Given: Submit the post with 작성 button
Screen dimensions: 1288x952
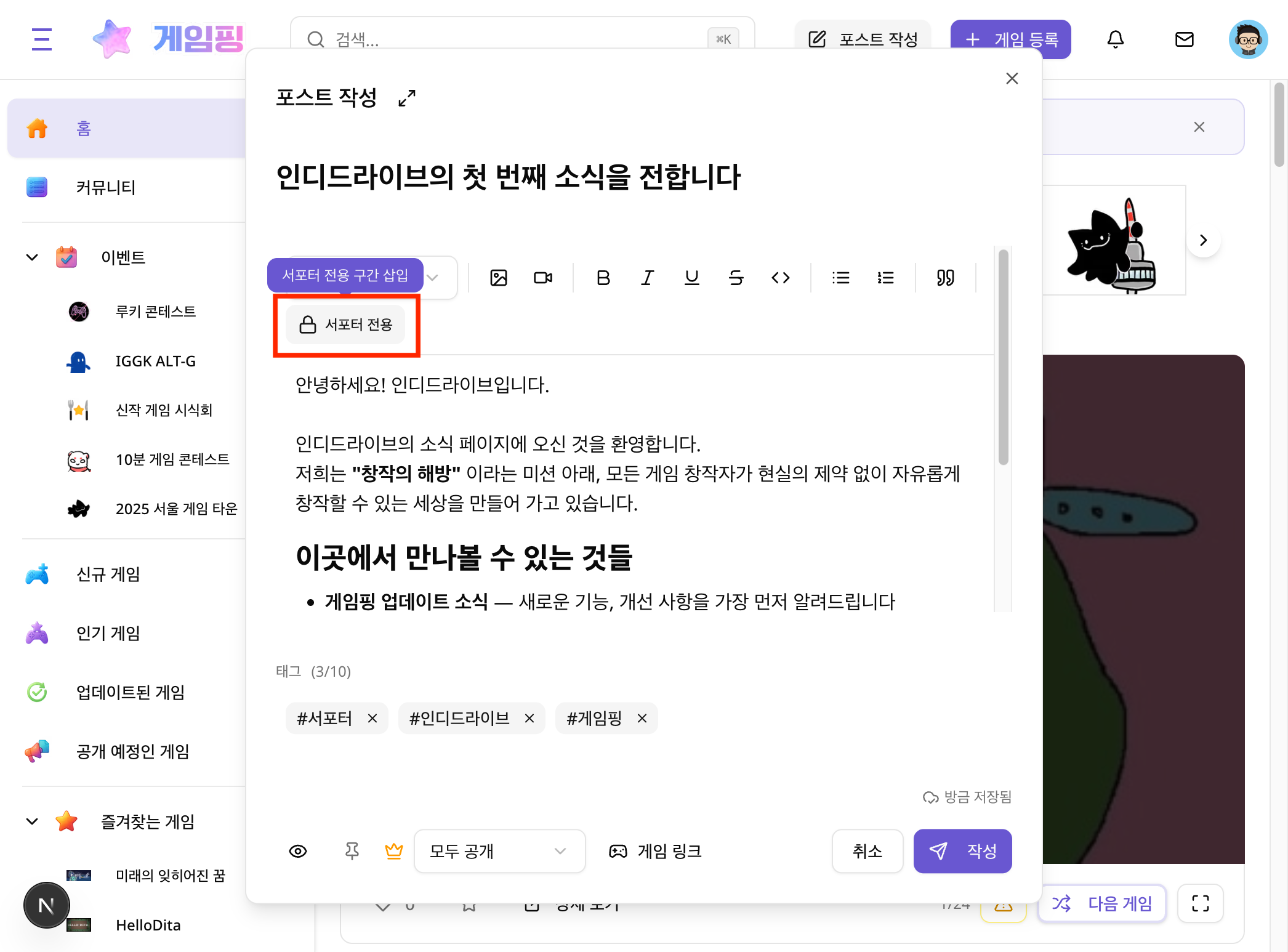Looking at the screenshot, I should 962,851.
